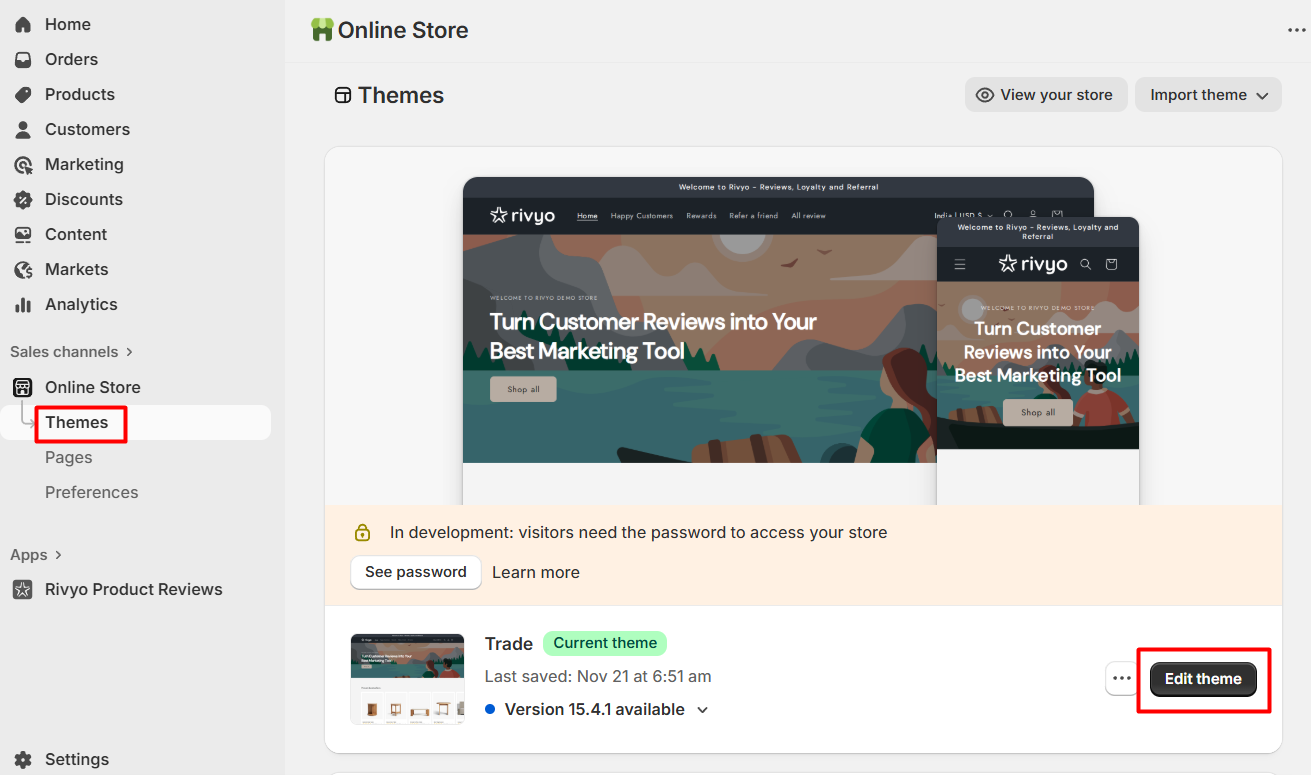Click Refer a friend in preview navigation
This screenshot has width=1311, height=775.
[x=753, y=216]
